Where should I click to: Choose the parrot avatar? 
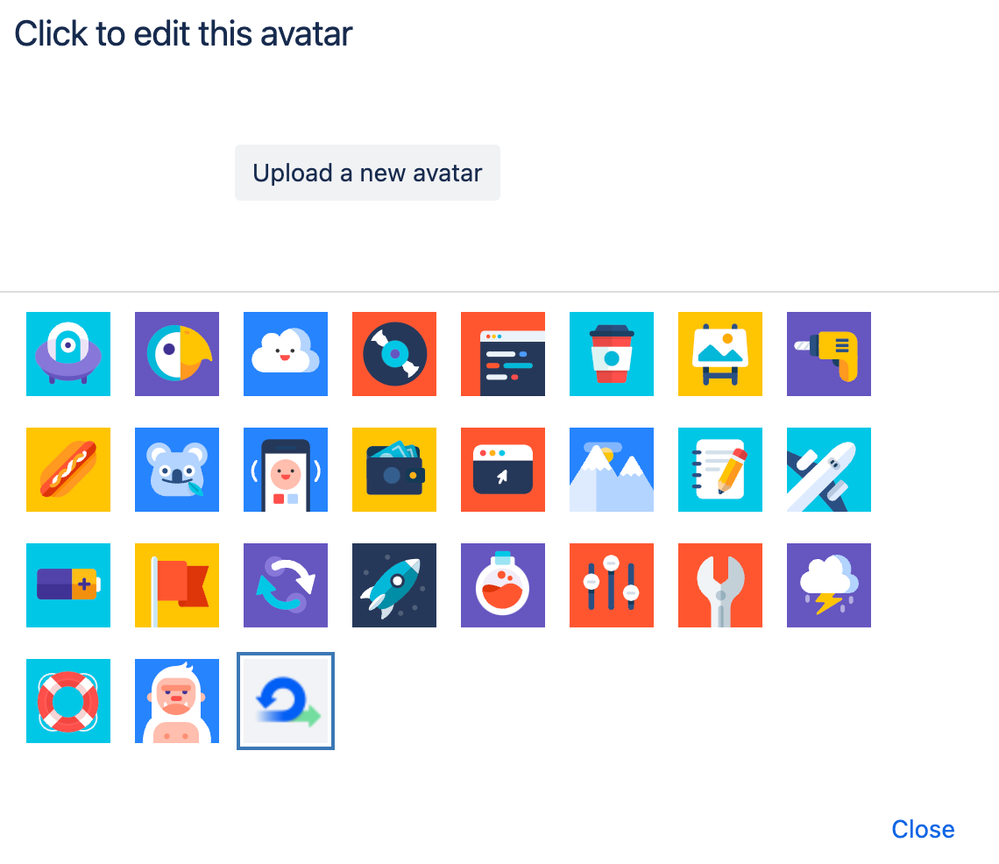177,355
